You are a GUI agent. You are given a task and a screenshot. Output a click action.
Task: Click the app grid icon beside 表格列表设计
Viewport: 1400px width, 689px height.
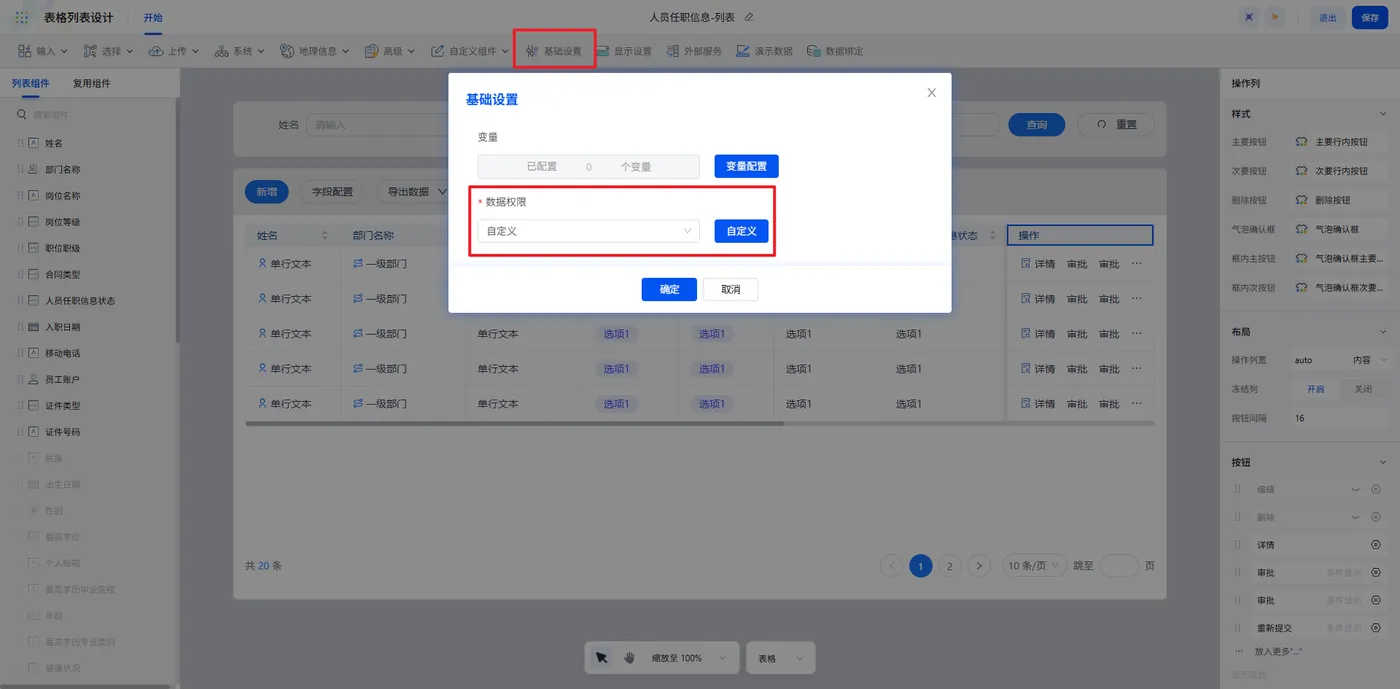22,18
